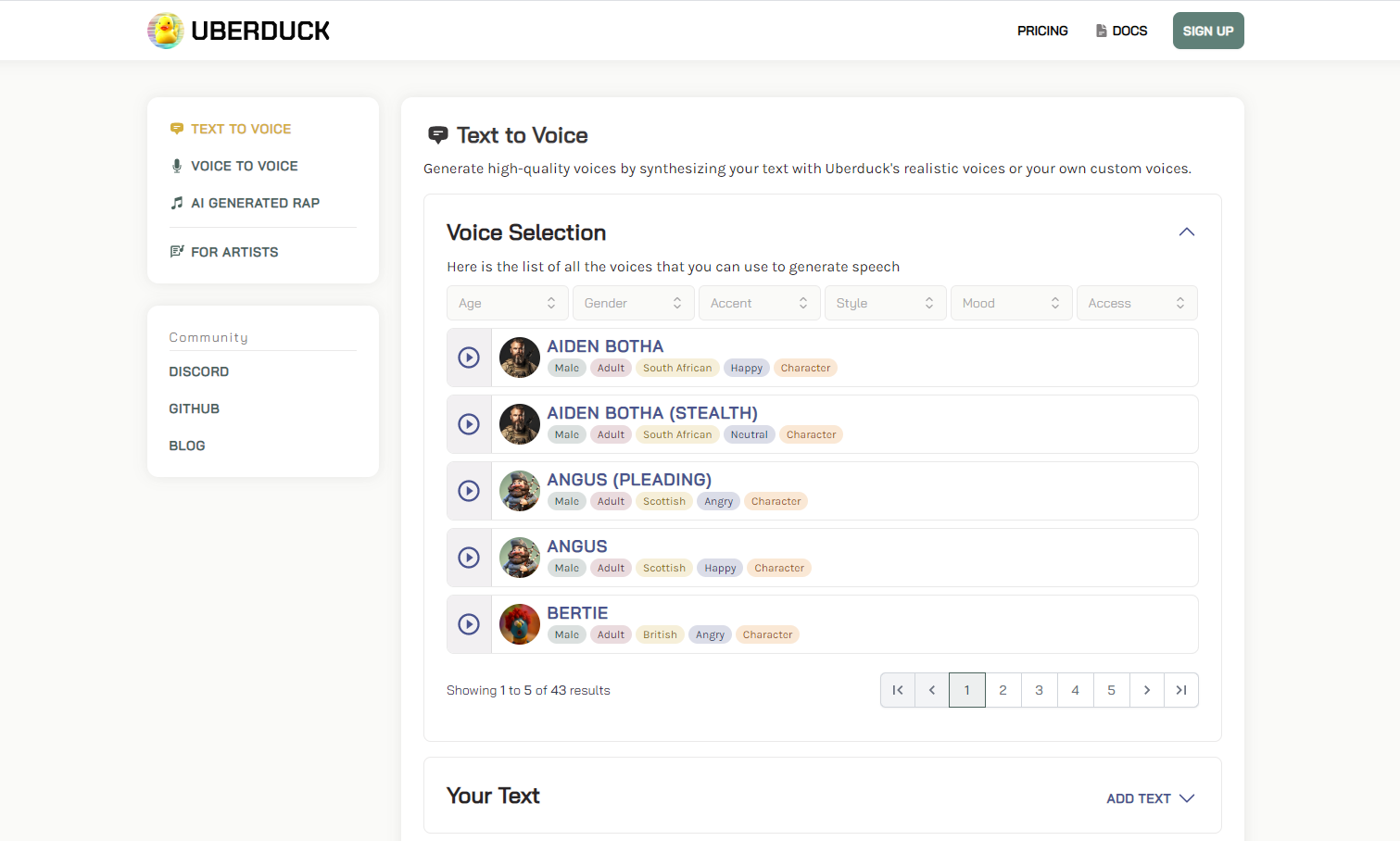Click the Neutral mood tag
1400x841 pixels.
pos(749,434)
